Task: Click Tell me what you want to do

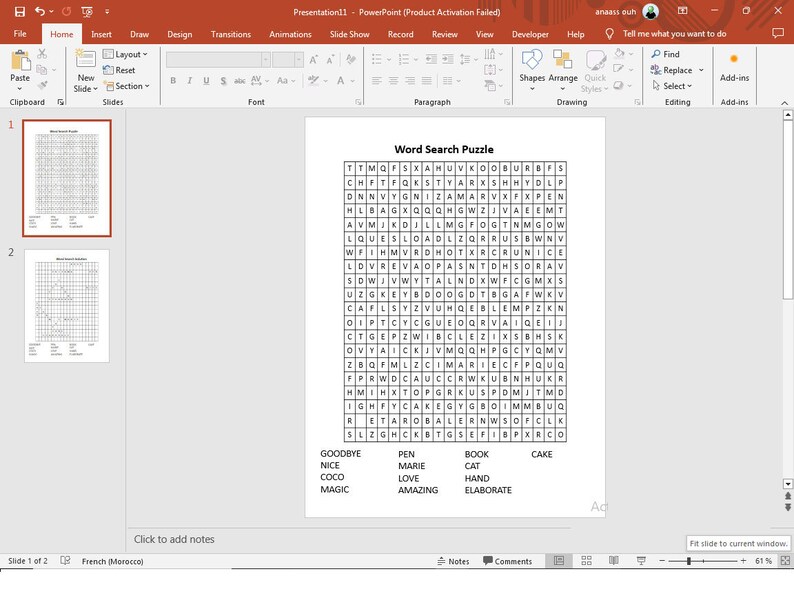Action: 674,34
